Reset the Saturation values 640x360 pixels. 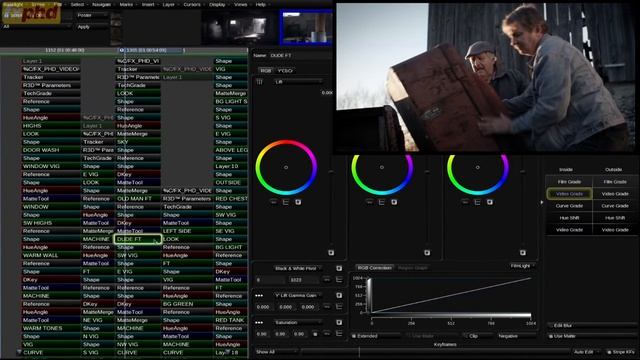coord(327,334)
